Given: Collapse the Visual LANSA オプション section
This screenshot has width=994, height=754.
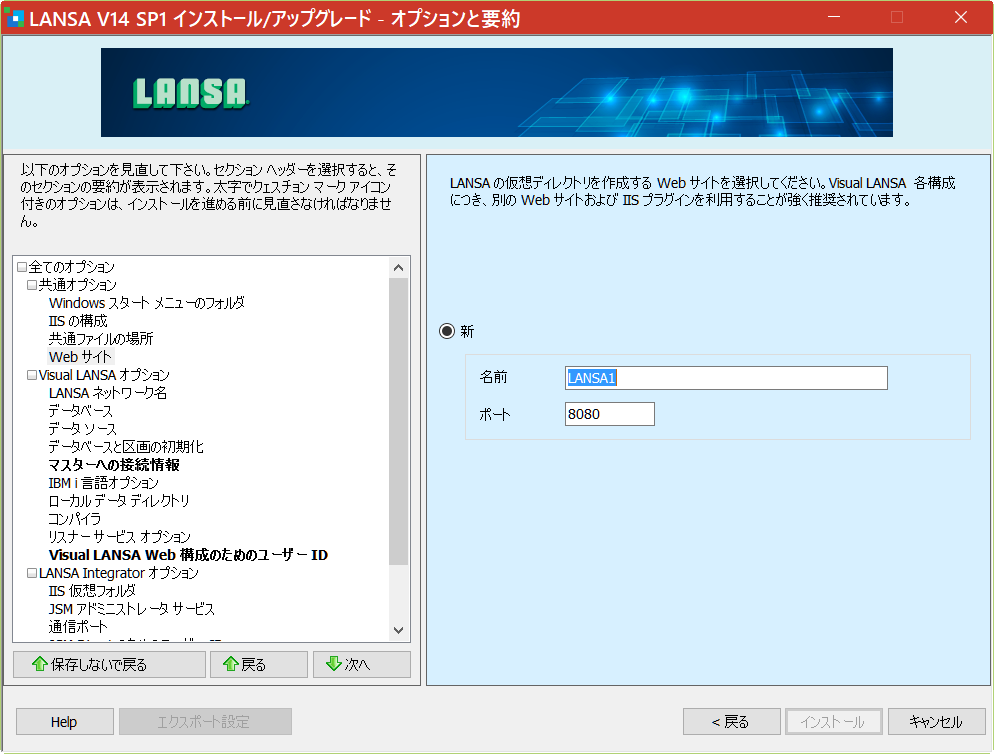Looking at the screenshot, I should coord(32,375).
